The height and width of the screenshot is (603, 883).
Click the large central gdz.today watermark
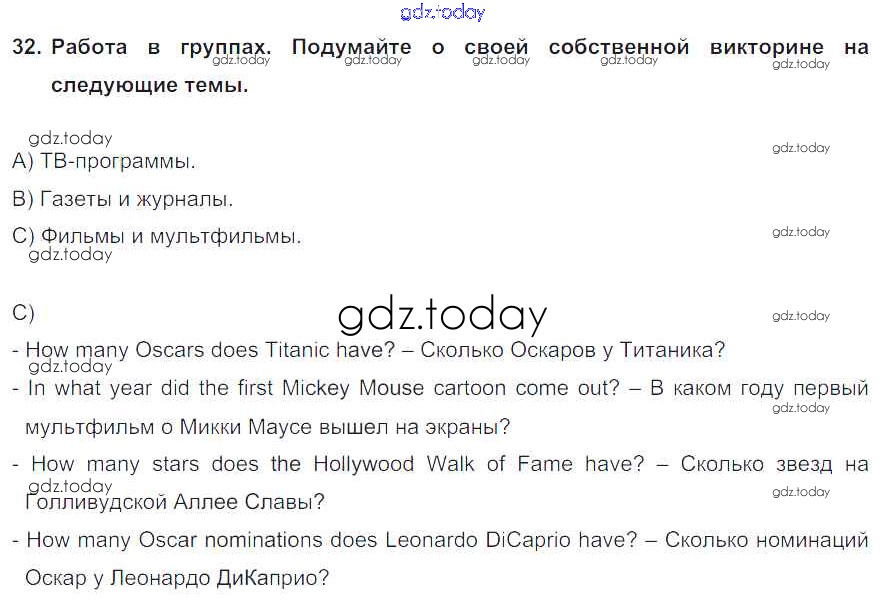click(442, 316)
